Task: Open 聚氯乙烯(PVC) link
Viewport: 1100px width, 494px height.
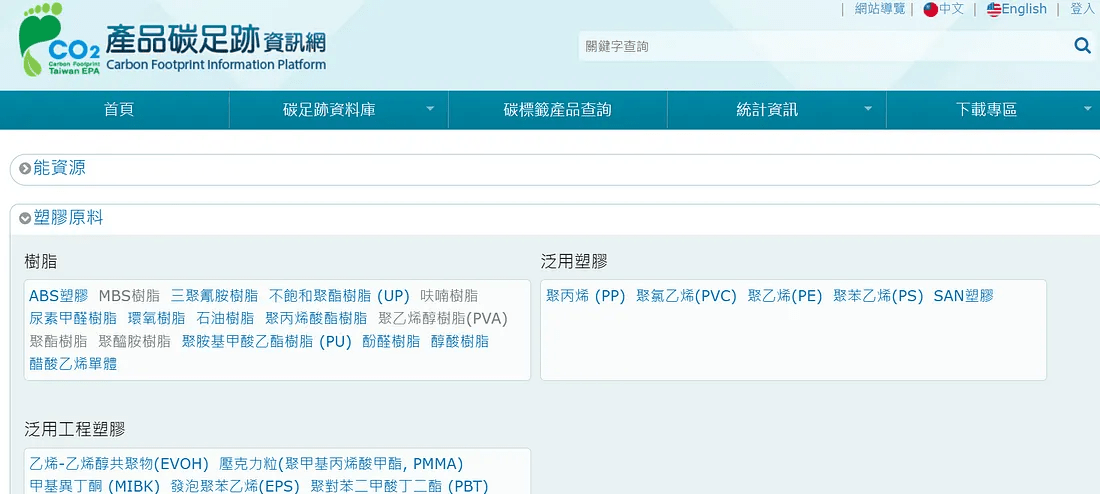Action: [x=686, y=296]
